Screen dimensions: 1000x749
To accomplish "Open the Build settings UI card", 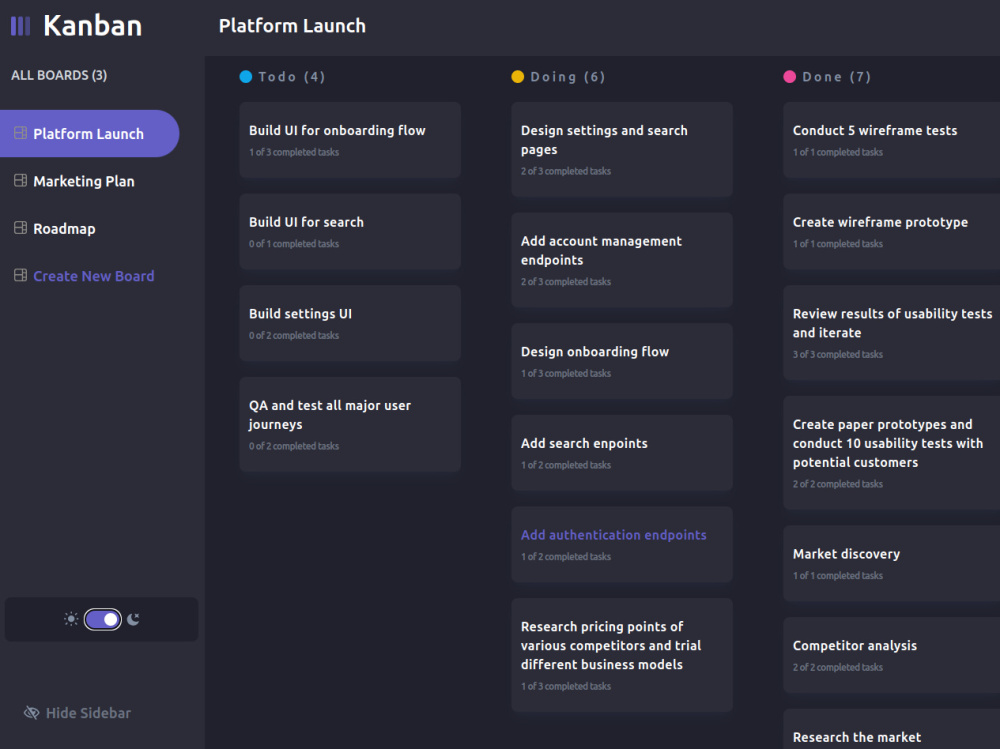I will pyautogui.click(x=350, y=323).
